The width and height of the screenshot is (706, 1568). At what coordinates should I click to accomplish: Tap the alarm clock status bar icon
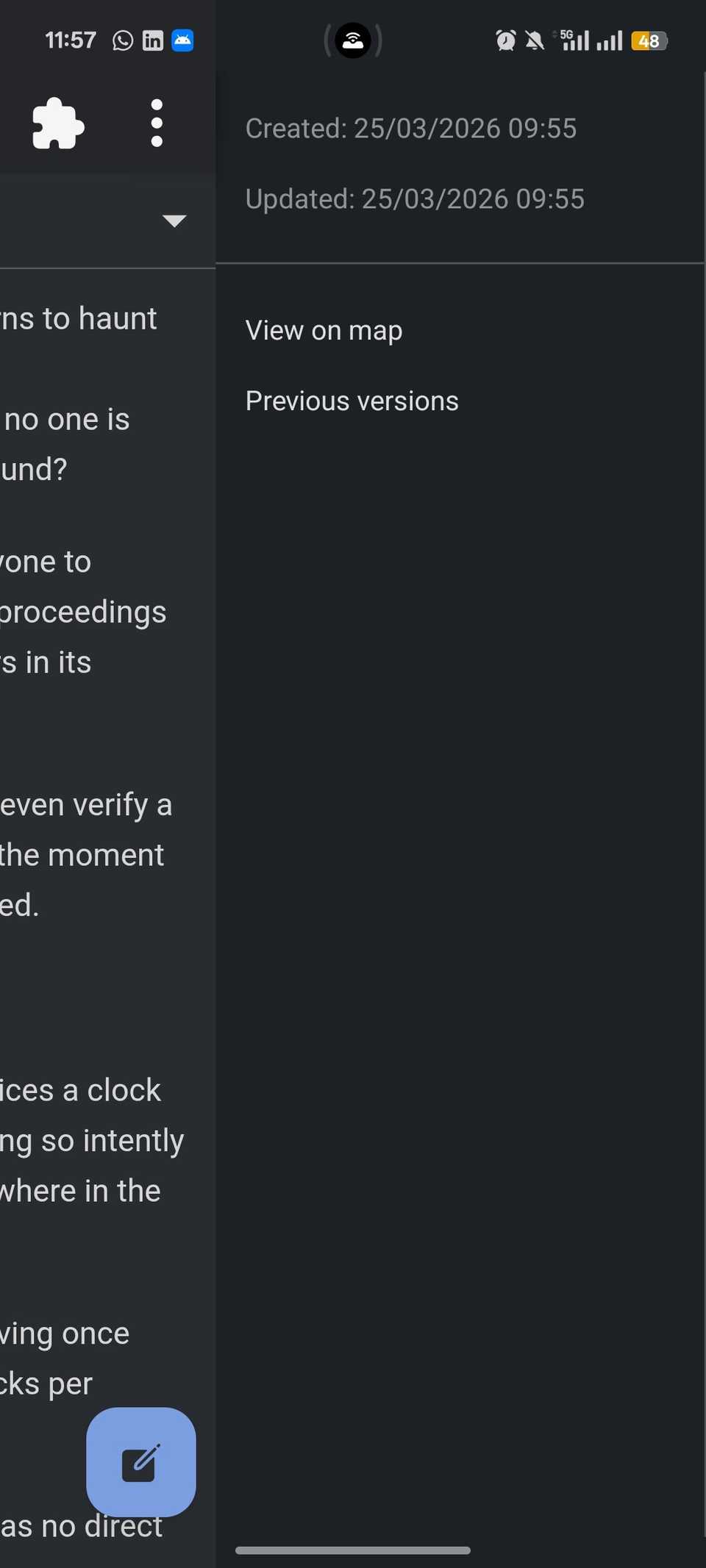pyautogui.click(x=506, y=40)
